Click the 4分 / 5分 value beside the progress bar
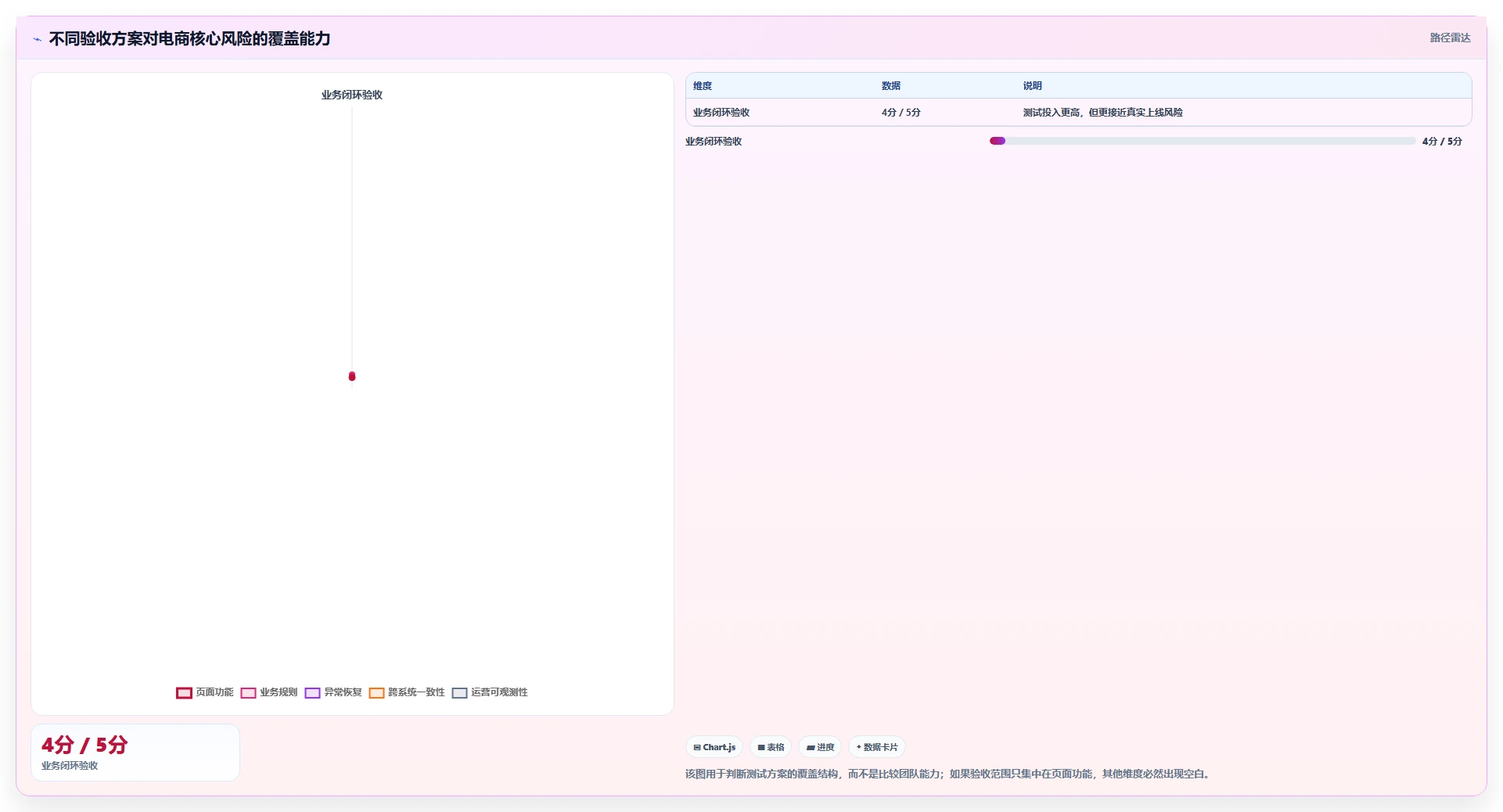 [x=1442, y=142]
